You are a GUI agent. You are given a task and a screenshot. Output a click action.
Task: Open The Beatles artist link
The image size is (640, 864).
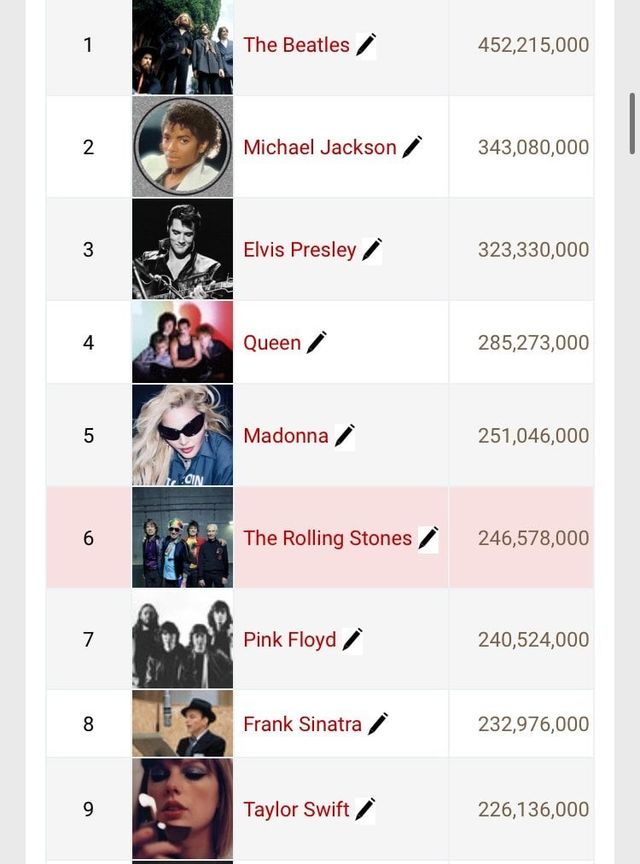[x=296, y=45]
